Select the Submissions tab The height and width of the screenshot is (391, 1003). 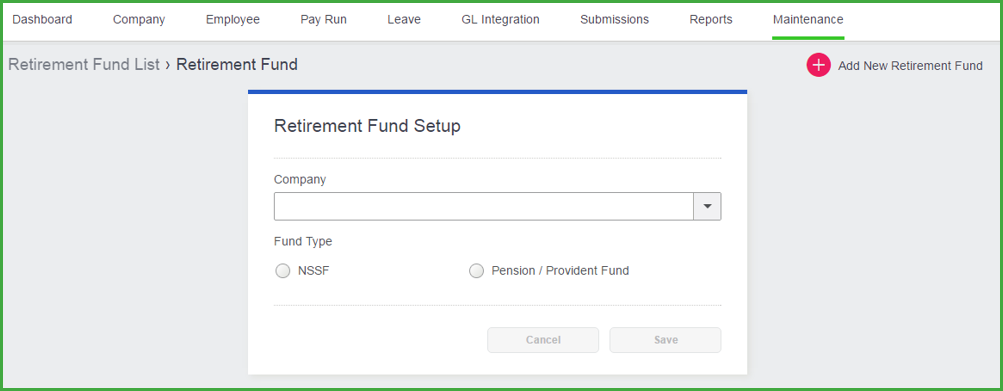(x=615, y=20)
